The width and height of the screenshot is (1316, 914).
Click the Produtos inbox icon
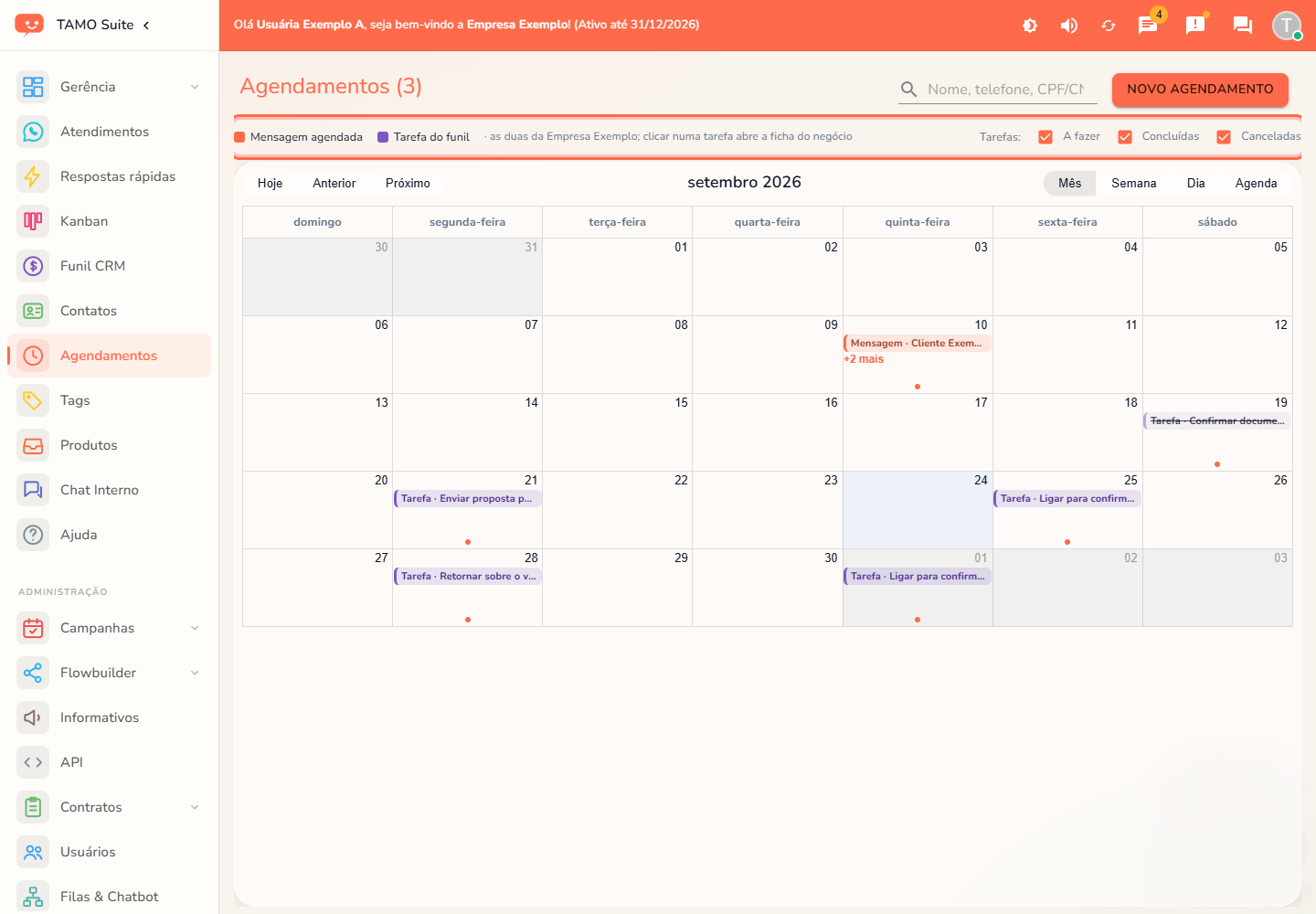click(33, 445)
